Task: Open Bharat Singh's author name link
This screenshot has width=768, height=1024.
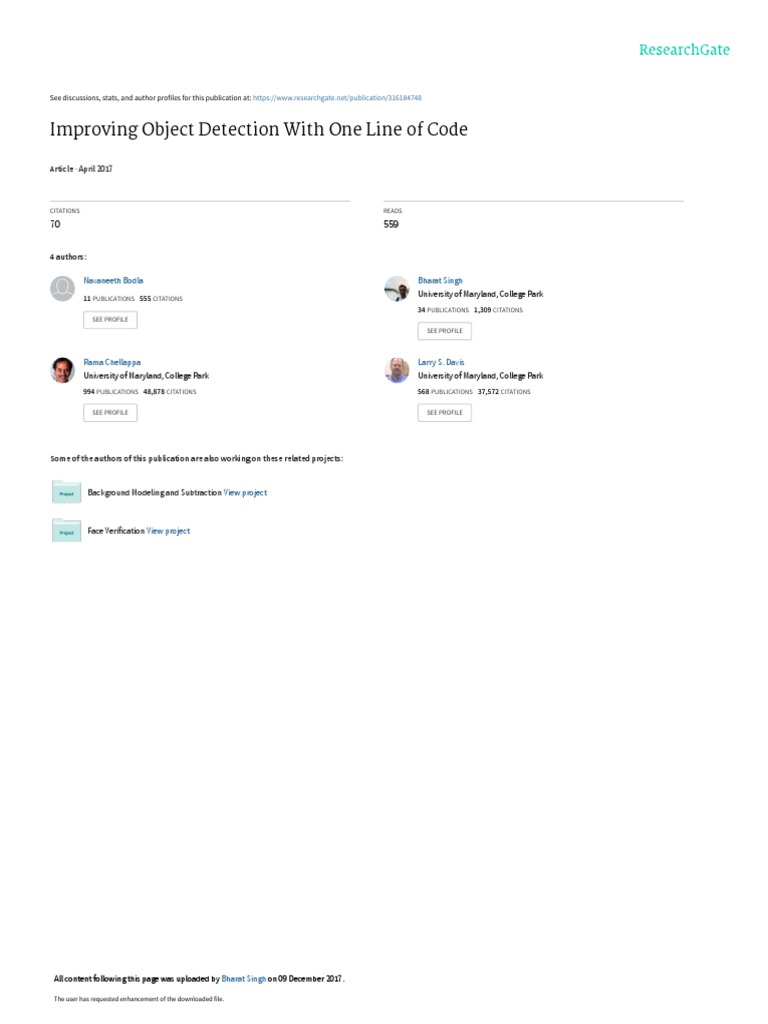Action: [440, 280]
